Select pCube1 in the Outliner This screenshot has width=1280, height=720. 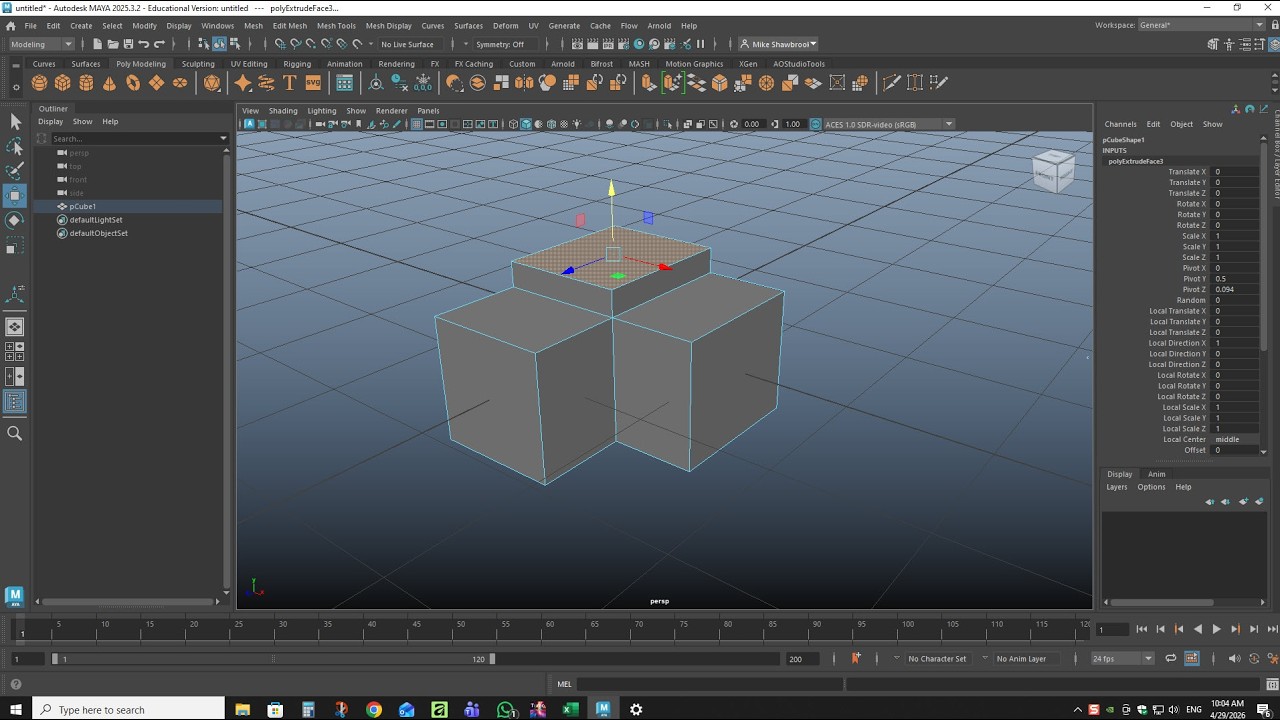83,206
